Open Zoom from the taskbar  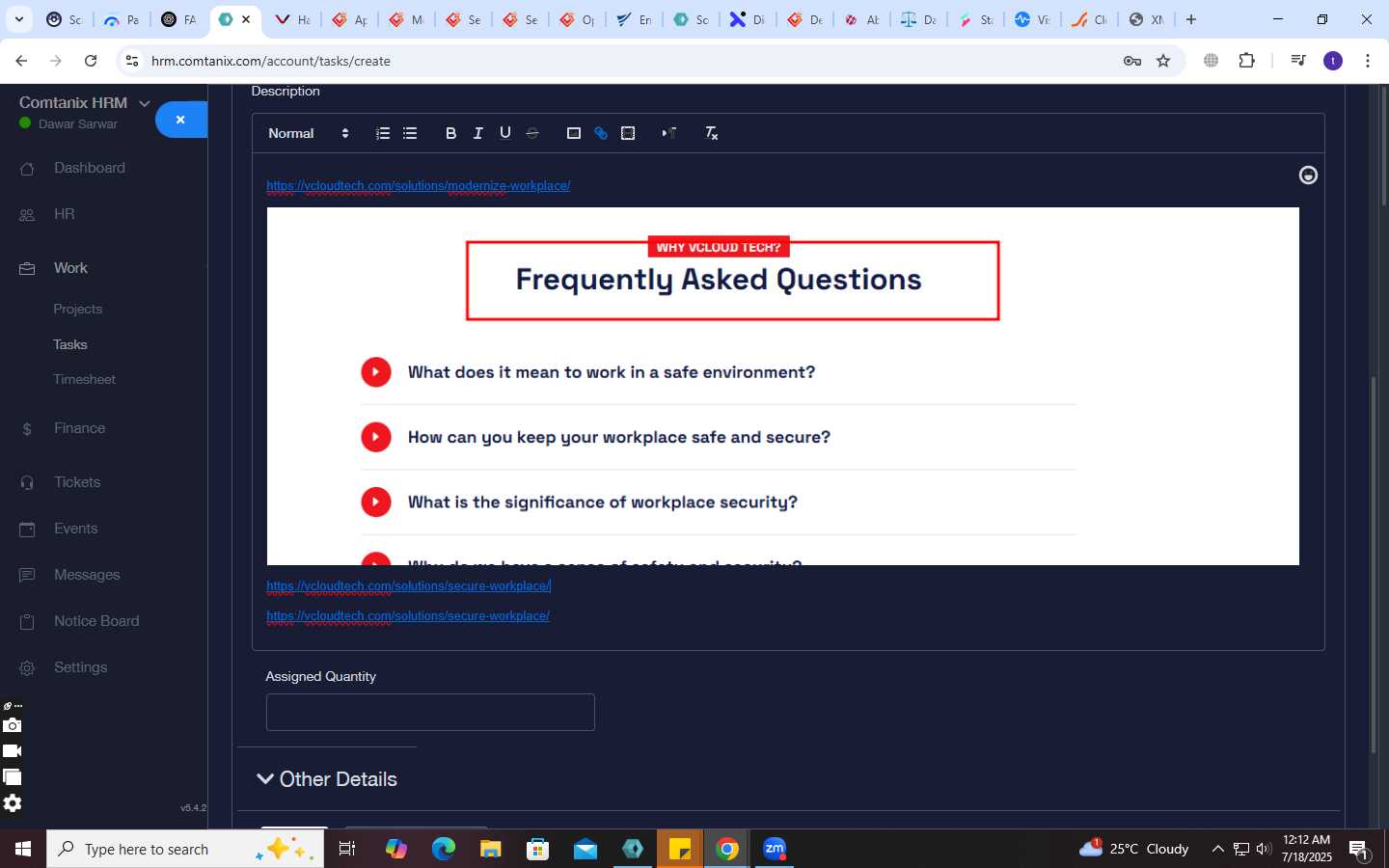pyautogui.click(x=775, y=849)
